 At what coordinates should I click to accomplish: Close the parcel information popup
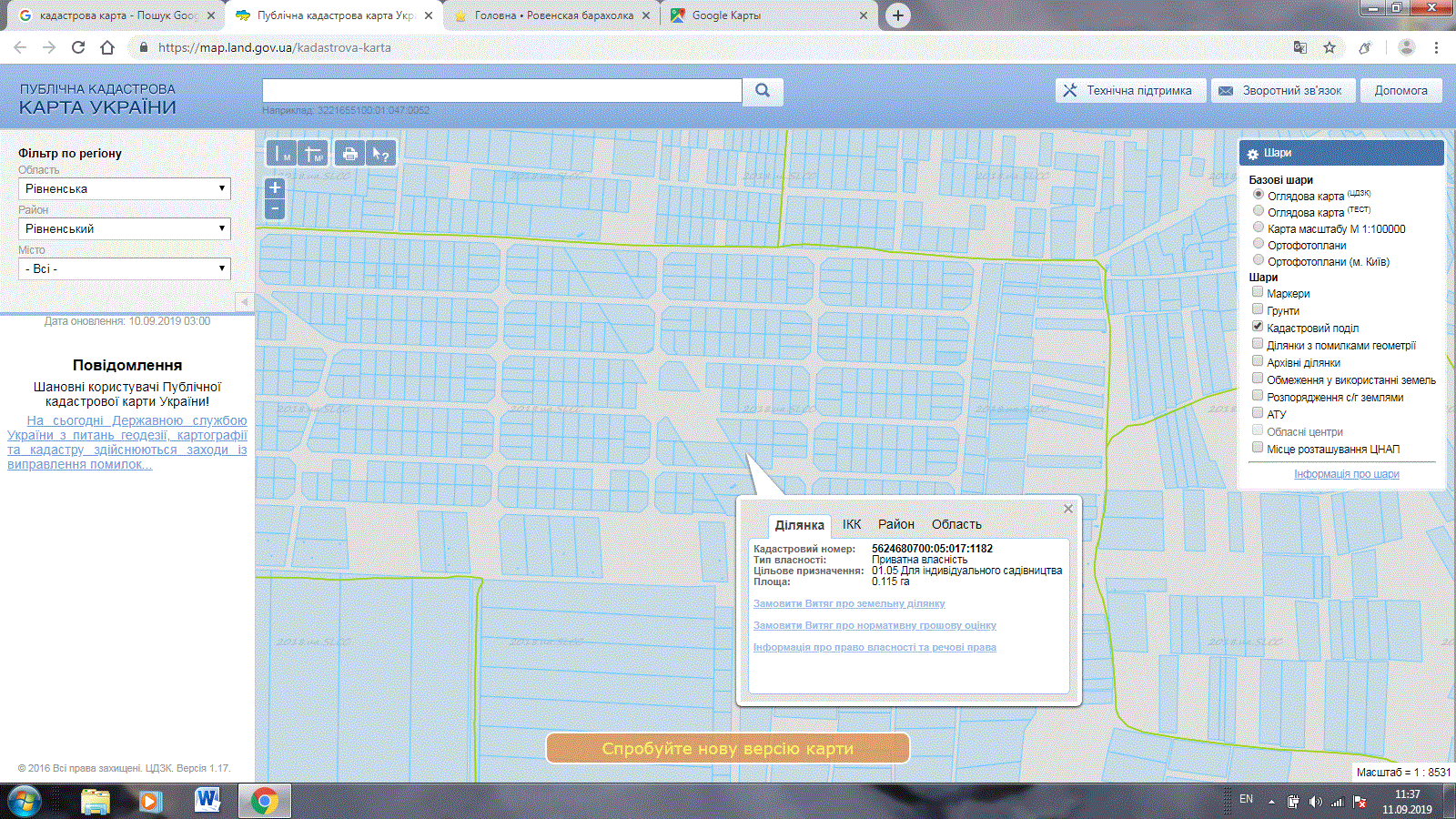point(1068,509)
